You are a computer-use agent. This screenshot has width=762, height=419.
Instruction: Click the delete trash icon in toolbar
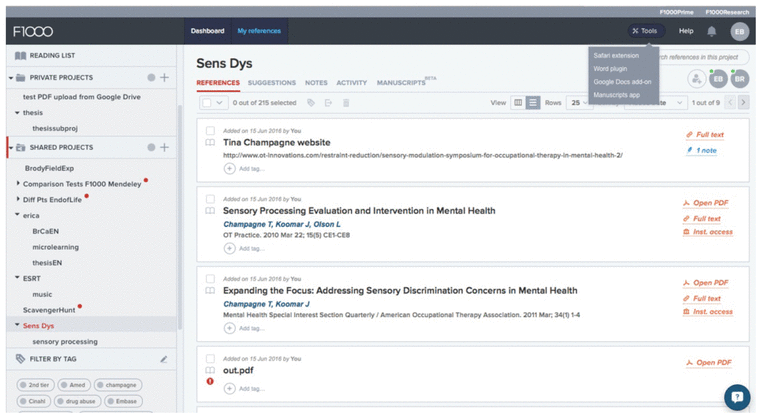[x=346, y=102]
